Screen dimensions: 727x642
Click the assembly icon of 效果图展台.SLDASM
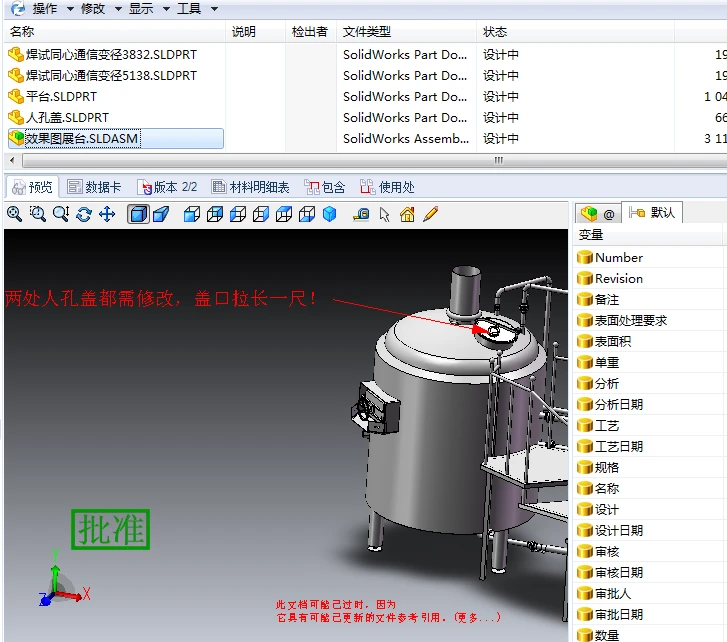[16, 138]
